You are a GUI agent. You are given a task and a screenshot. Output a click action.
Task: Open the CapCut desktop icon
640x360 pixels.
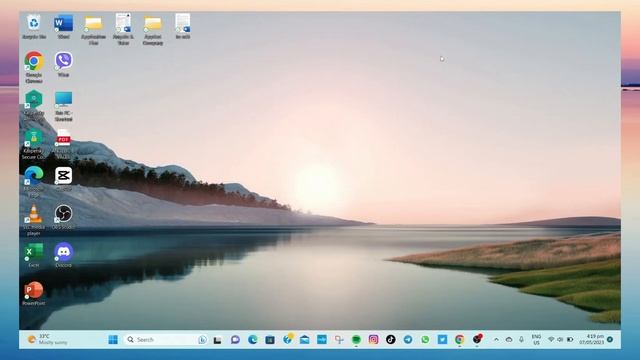[x=64, y=179]
